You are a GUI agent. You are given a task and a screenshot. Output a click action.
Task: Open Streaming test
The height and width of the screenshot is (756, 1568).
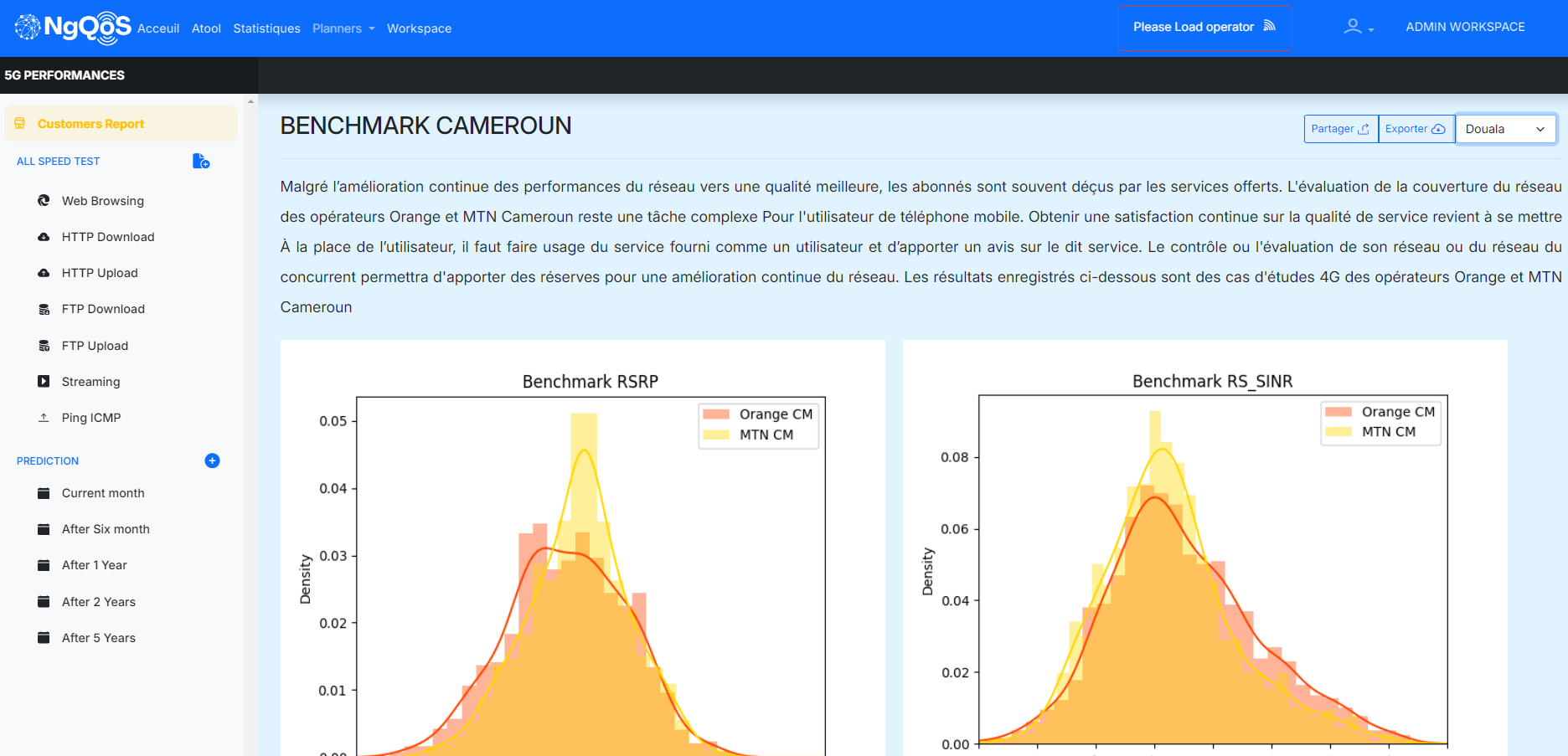(x=90, y=382)
